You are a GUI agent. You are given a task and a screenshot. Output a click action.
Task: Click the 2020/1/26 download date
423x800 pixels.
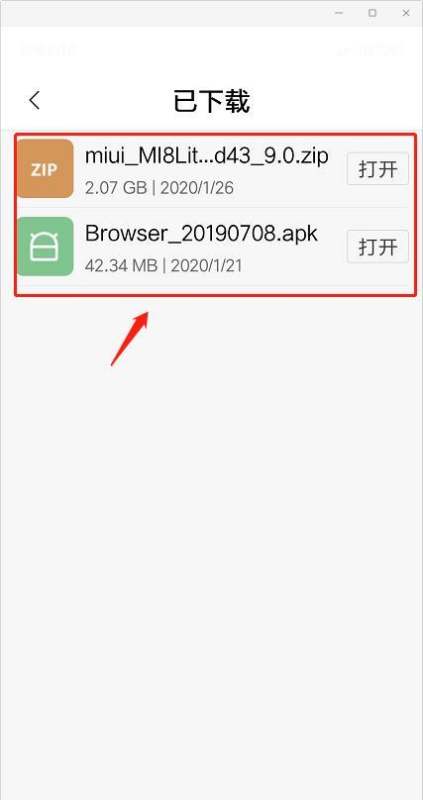coord(197,188)
